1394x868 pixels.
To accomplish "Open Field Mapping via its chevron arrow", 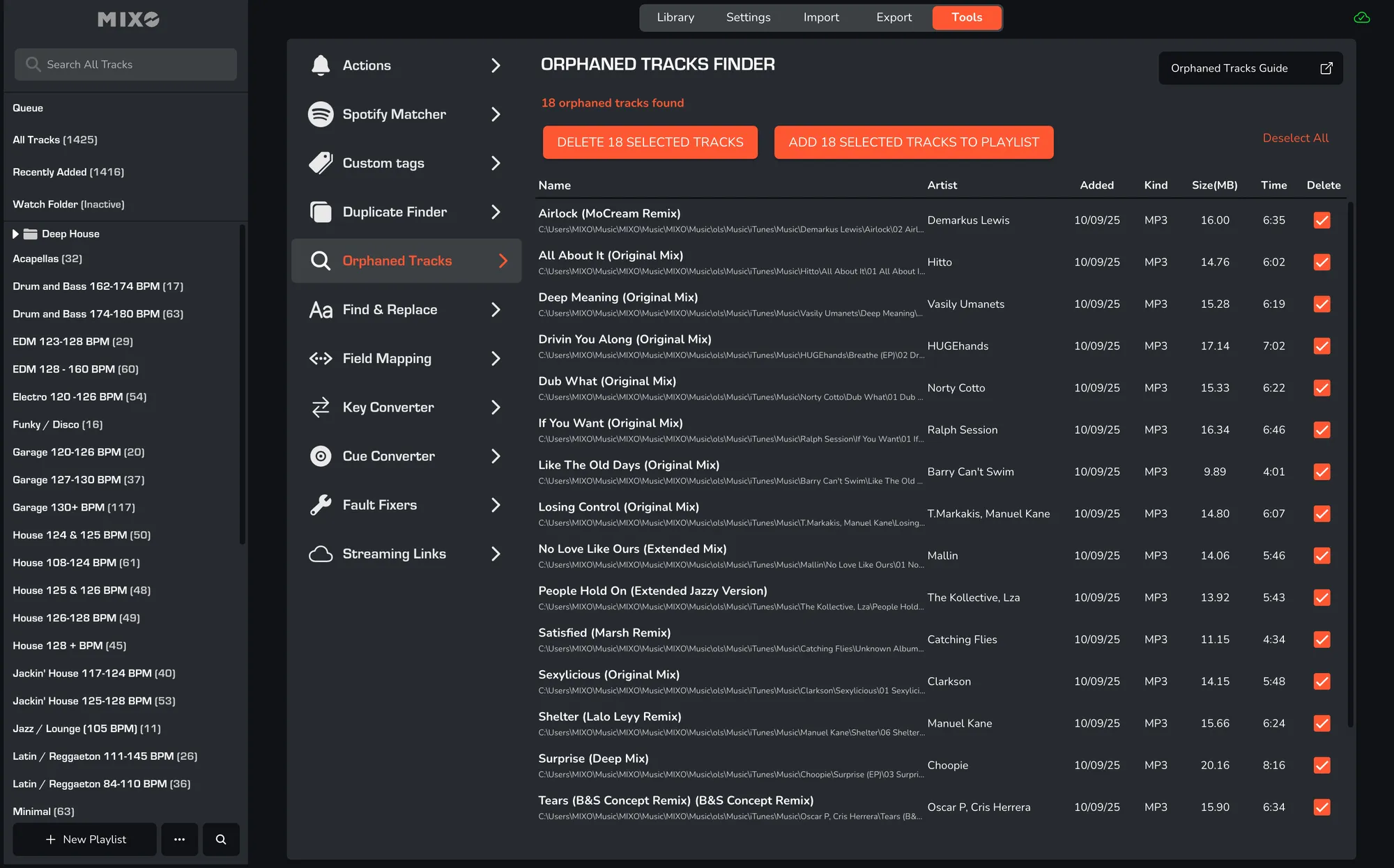I will (x=496, y=359).
